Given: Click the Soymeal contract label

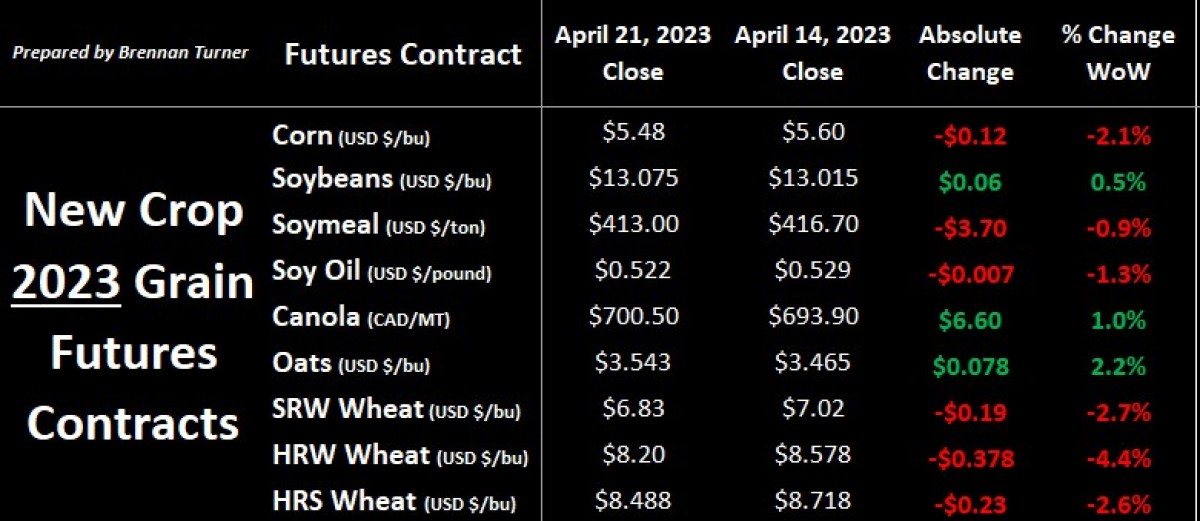Looking at the screenshot, I should pyautogui.click(x=378, y=225).
